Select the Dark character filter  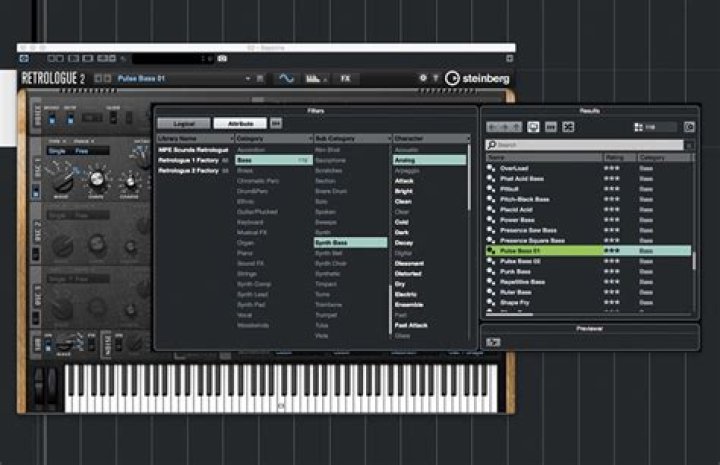(x=401, y=232)
